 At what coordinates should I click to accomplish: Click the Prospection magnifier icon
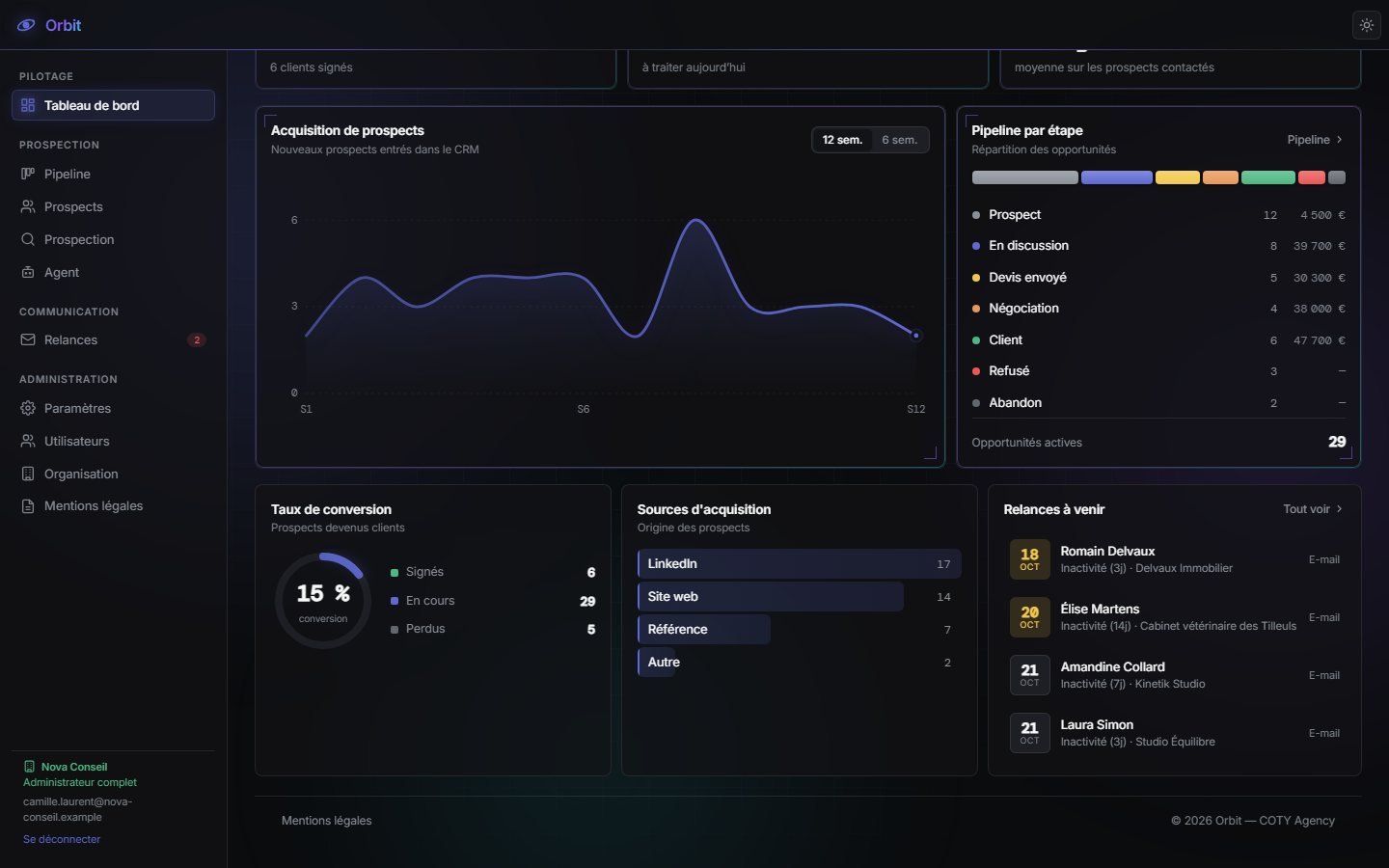click(28, 239)
